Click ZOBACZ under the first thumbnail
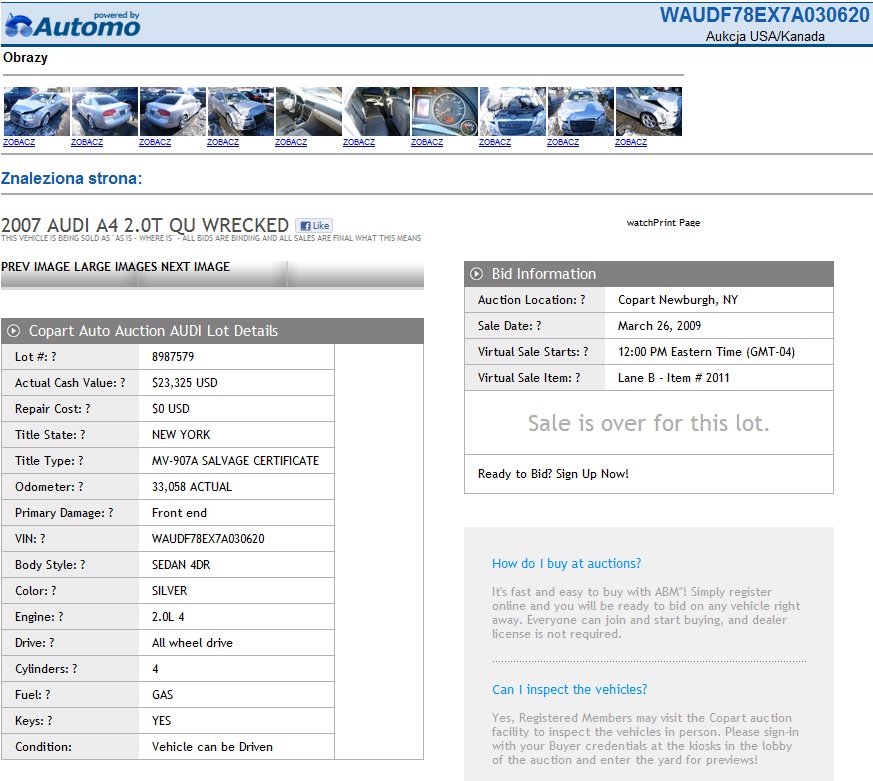This screenshot has width=873, height=781. point(19,142)
